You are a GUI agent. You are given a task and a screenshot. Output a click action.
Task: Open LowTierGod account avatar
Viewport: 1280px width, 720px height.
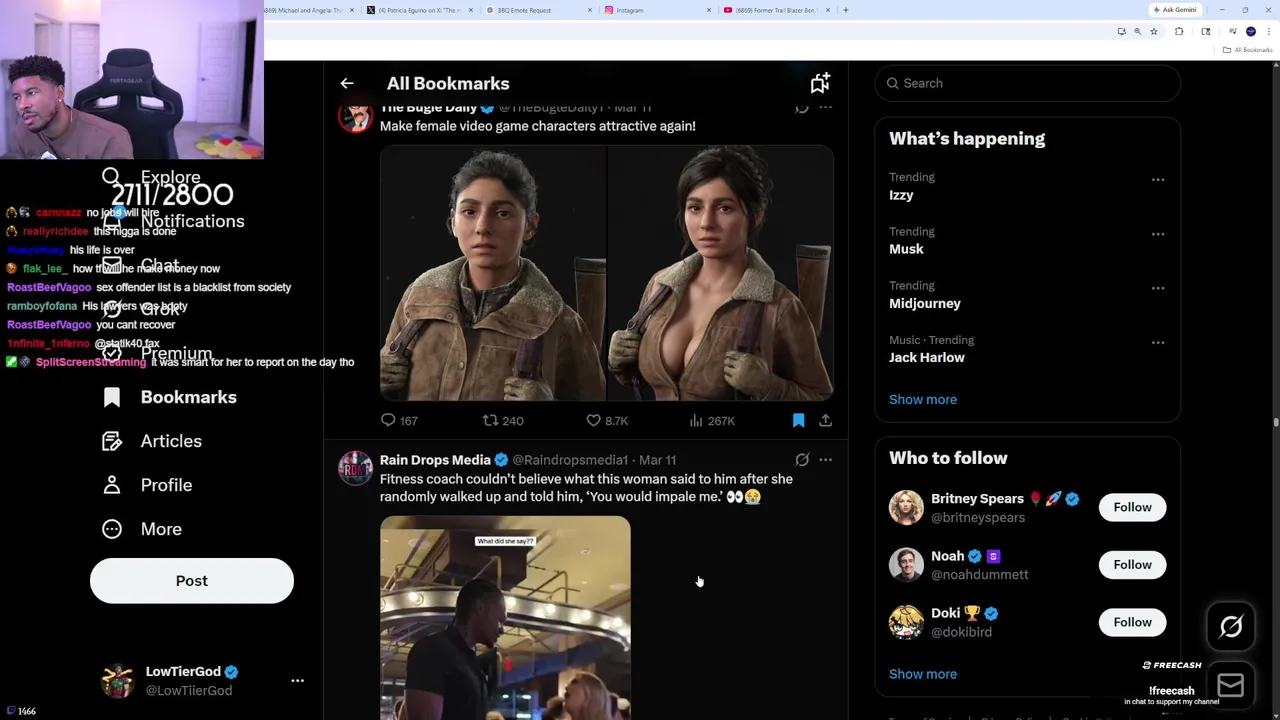[118, 681]
